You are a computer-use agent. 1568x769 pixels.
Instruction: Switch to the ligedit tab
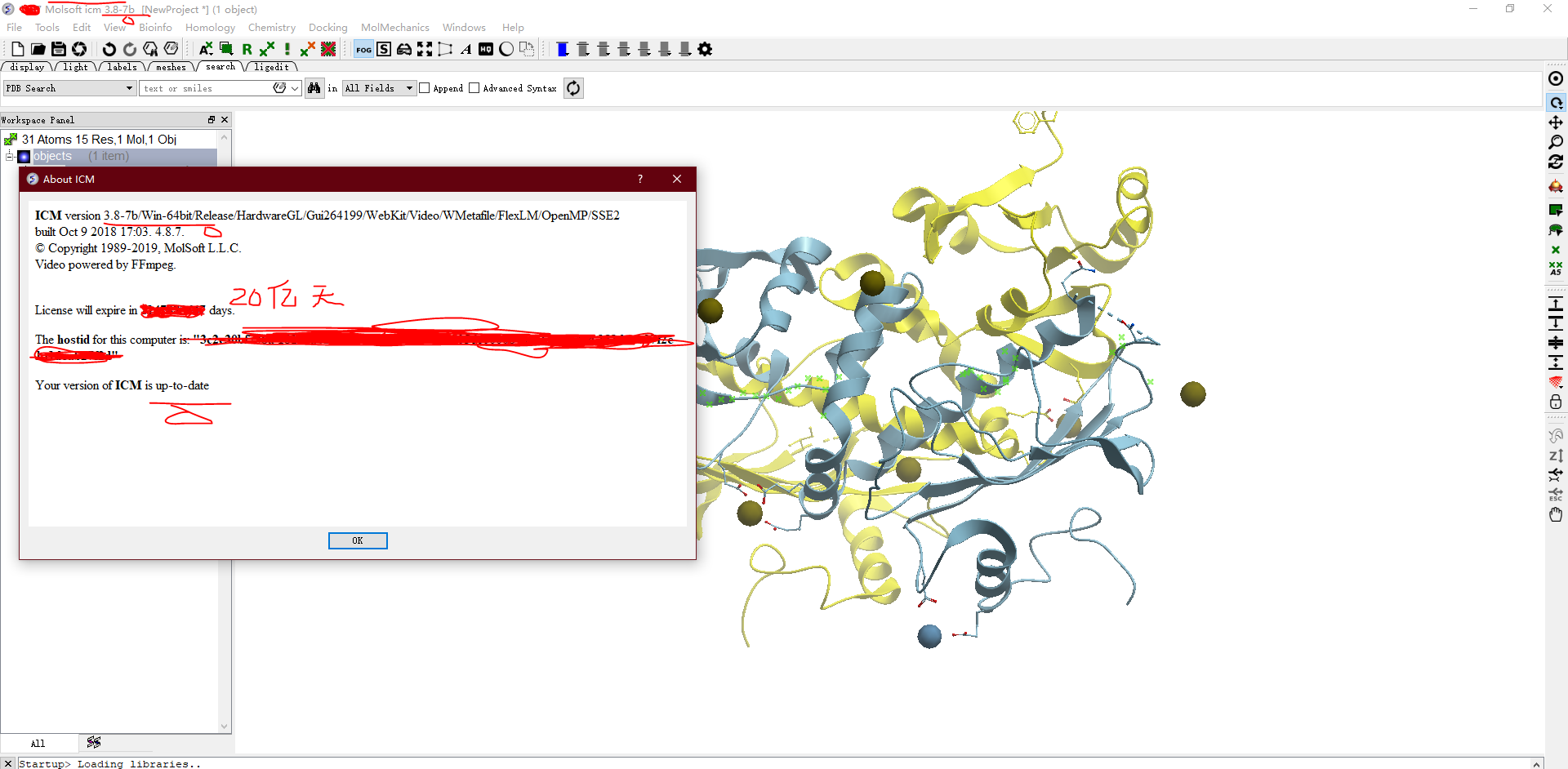point(271,67)
